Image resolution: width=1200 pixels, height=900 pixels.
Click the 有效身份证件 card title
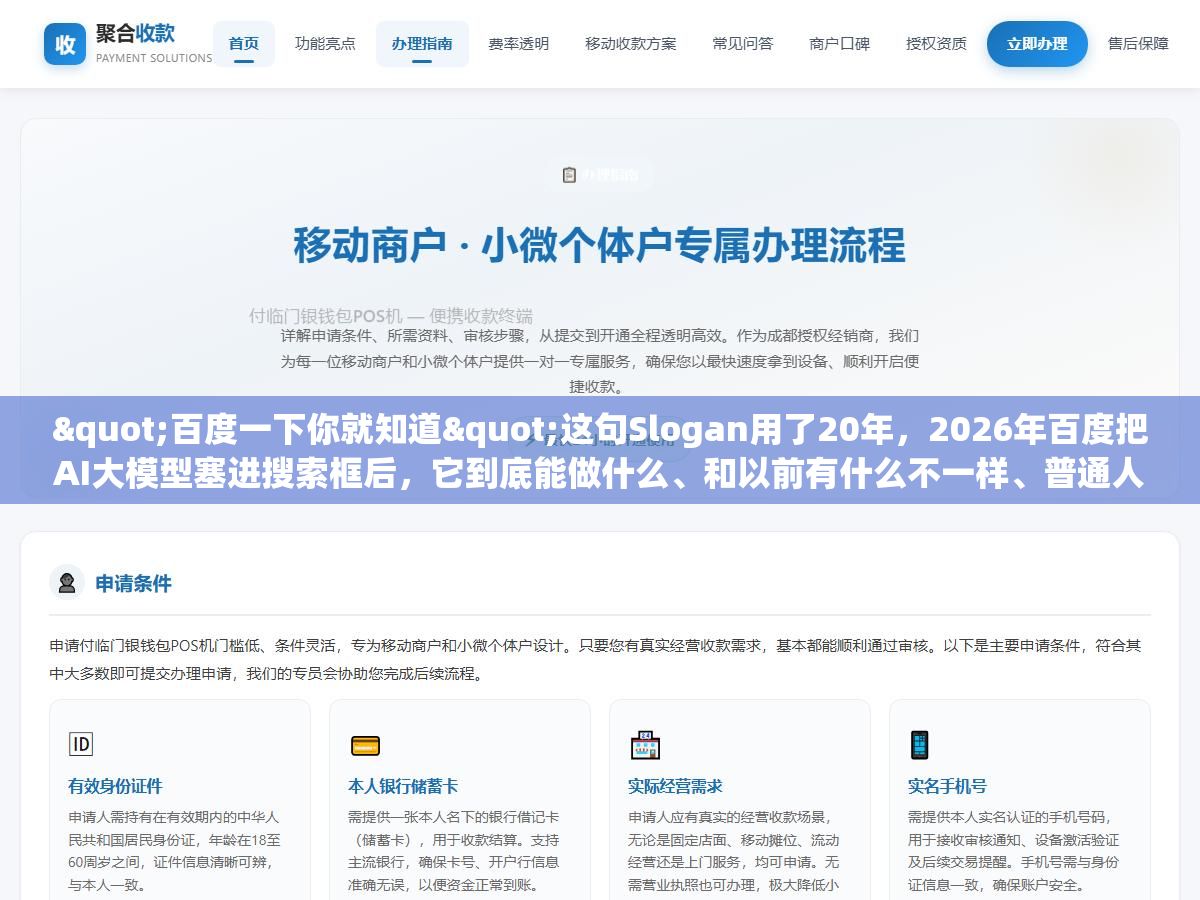pyautogui.click(x=115, y=786)
